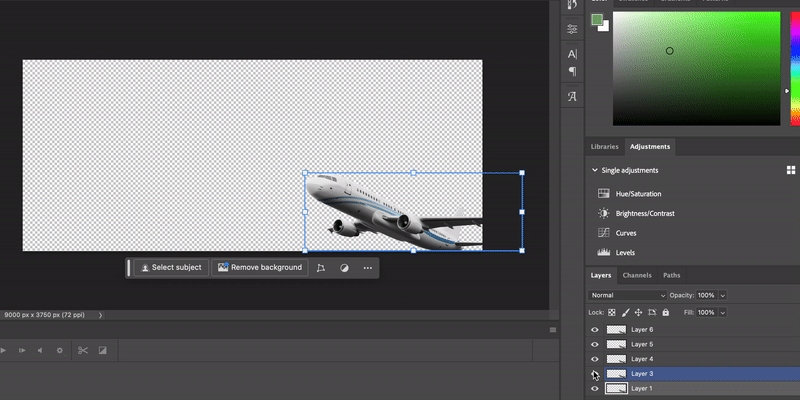Click transform selection icon in contextual bar
Viewport: 800px width, 400px height.
320,268
